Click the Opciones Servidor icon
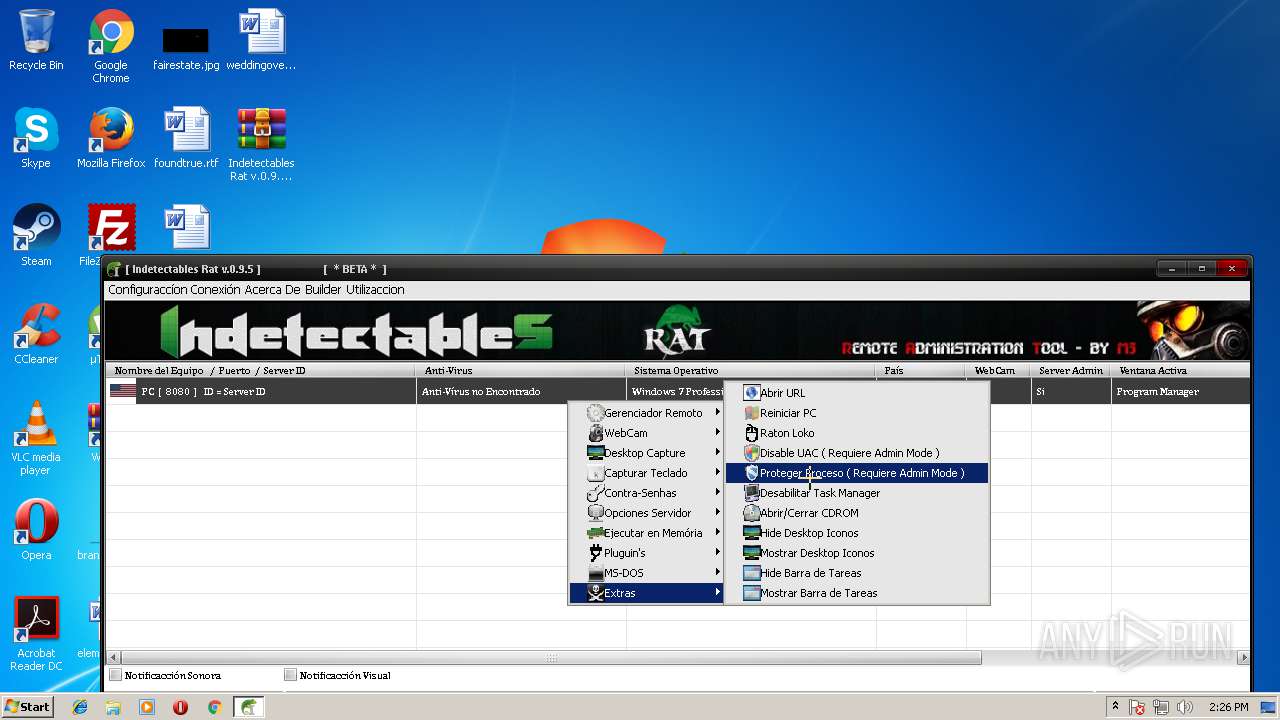Image resolution: width=1280 pixels, height=720 pixels. 595,513
